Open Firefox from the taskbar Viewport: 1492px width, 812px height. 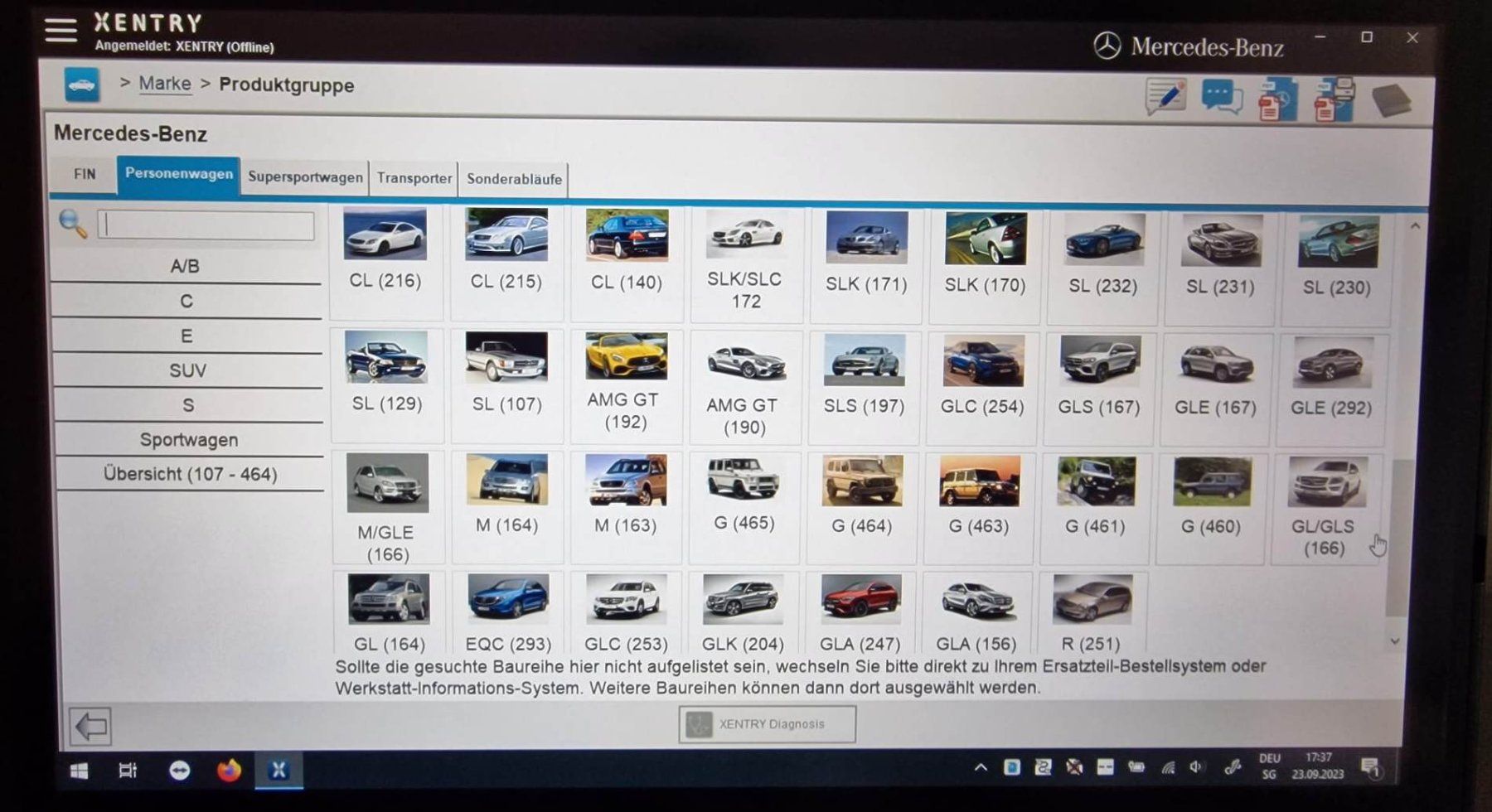tap(229, 771)
